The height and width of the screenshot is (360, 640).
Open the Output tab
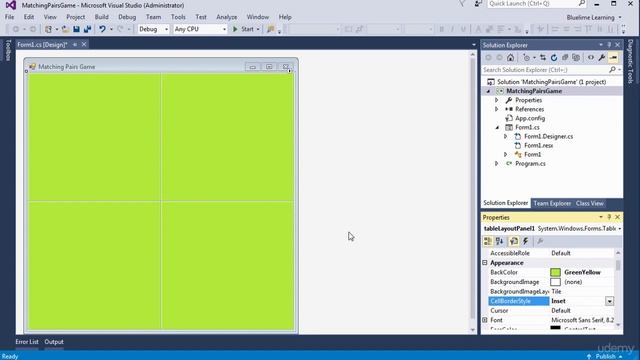[x=54, y=342]
